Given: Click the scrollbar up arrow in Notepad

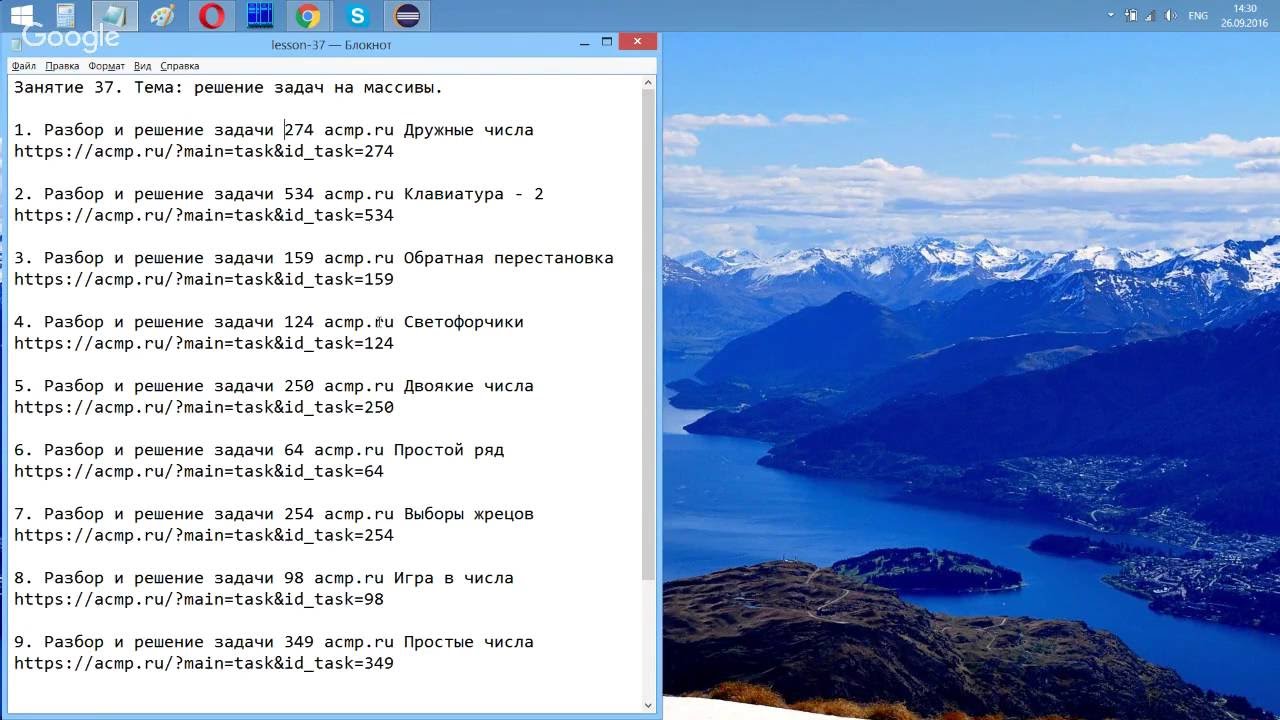Looking at the screenshot, I should [x=648, y=83].
